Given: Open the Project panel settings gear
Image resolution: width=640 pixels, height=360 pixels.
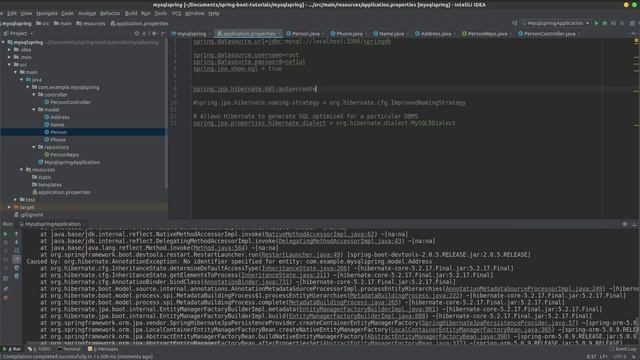Looking at the screenshot, I should point(154,33).
